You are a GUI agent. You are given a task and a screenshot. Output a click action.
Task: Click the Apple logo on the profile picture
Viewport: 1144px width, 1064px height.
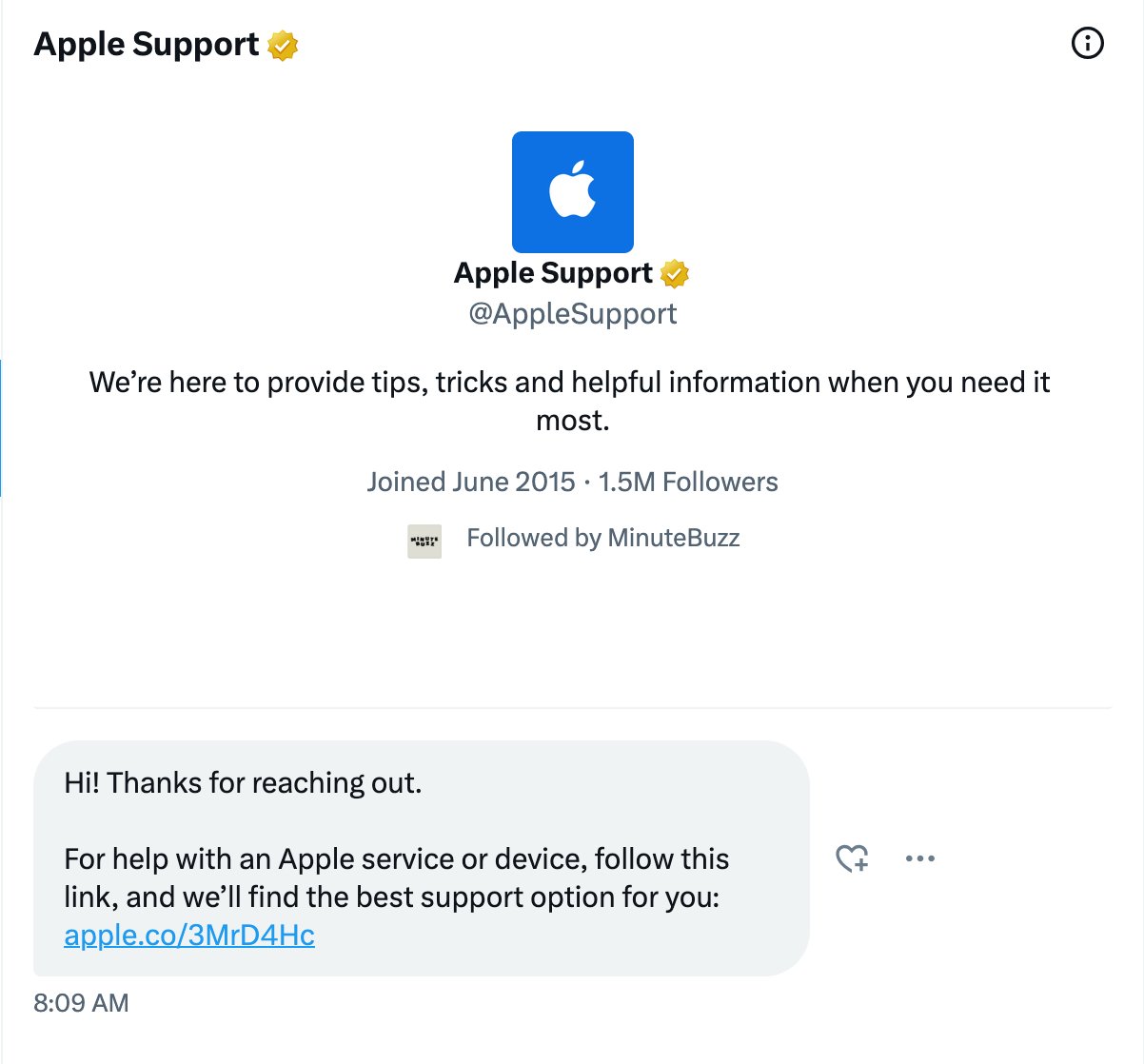coord(572,190)
